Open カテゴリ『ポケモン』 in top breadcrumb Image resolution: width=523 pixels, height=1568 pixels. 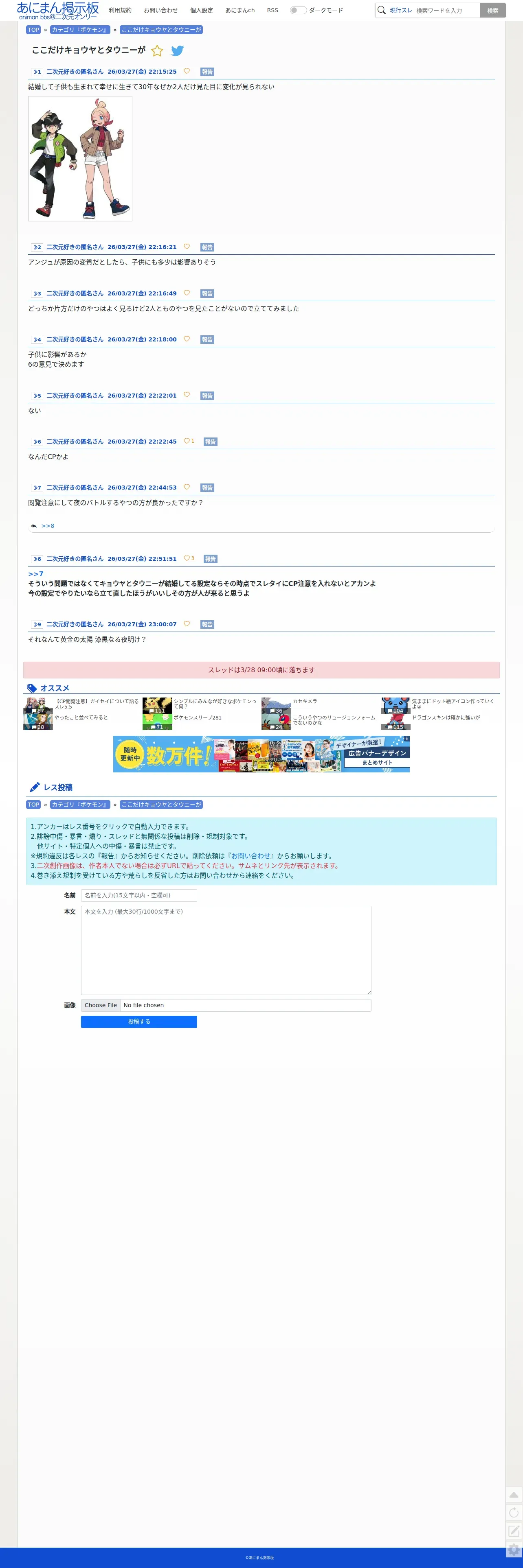80,30
